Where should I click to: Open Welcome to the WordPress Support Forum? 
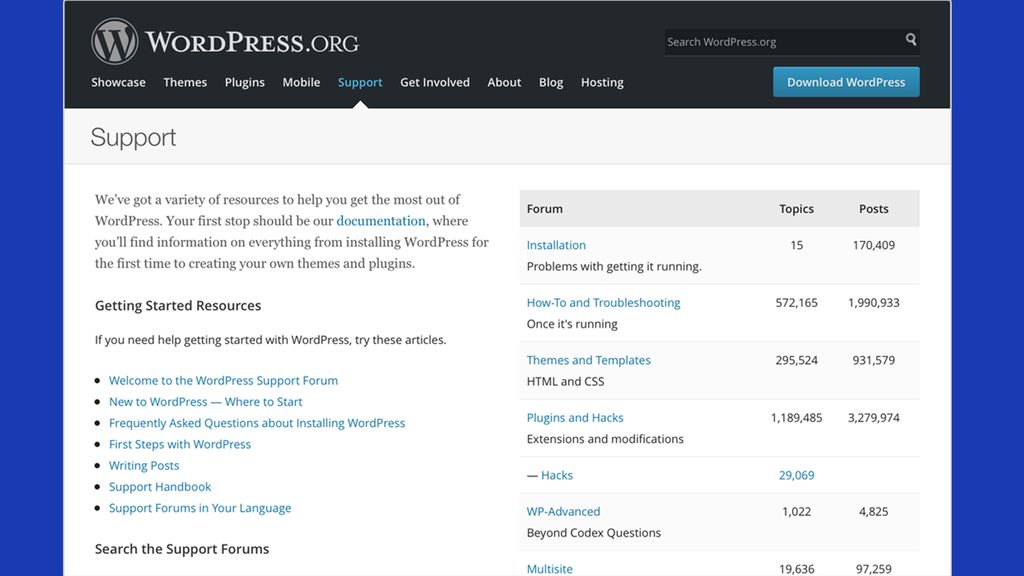point(223,380)
